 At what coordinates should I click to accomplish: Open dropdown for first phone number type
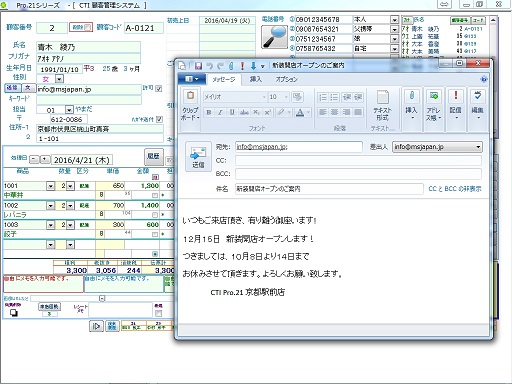tap(394, 20)
